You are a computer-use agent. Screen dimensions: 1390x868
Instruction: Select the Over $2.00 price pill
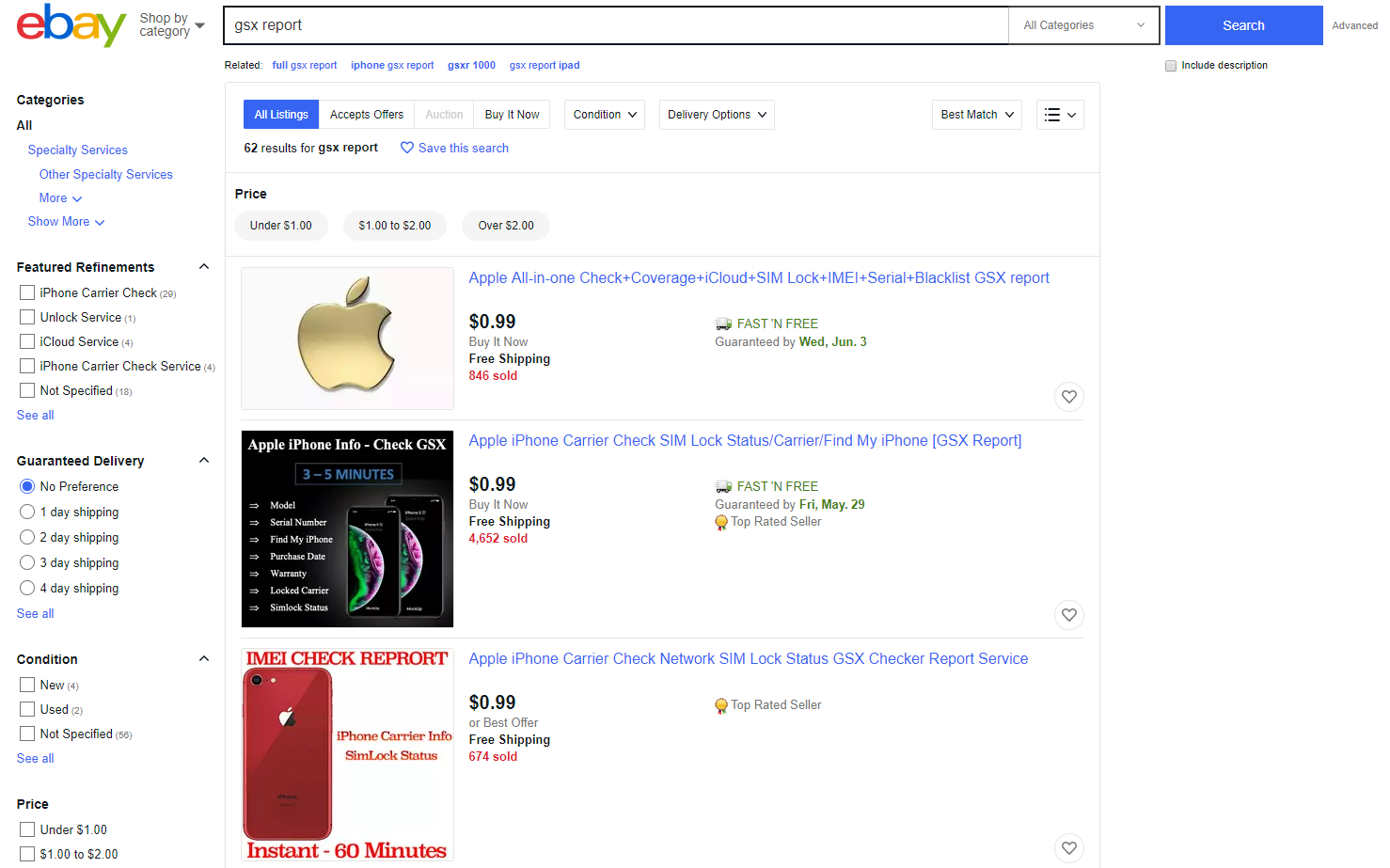[506, 226]
